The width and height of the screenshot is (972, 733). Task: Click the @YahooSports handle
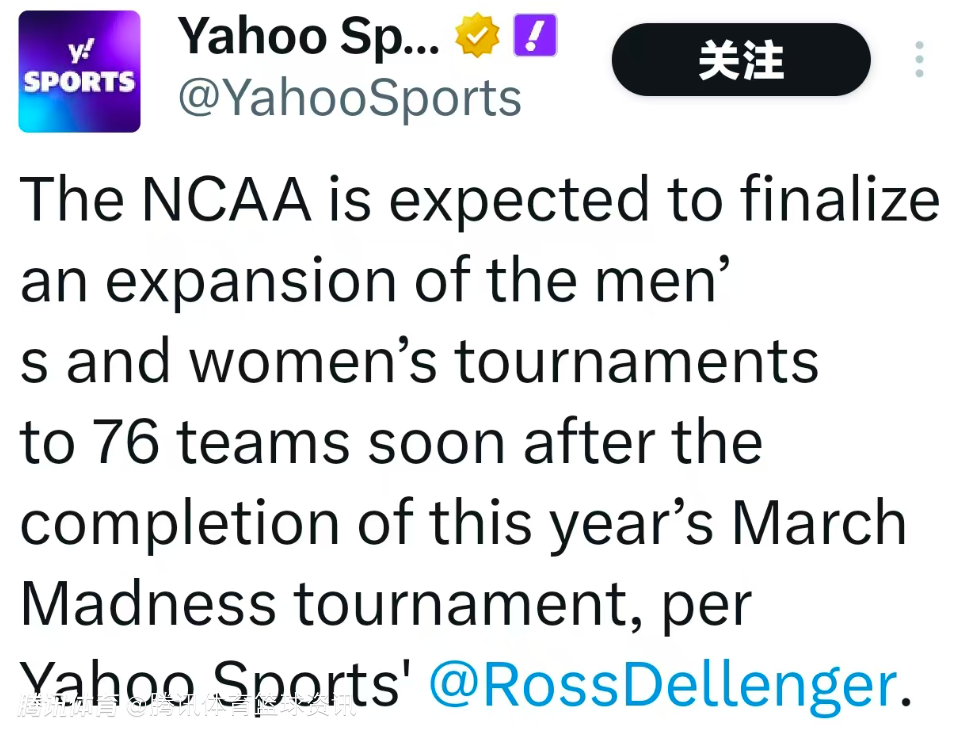tap(349, 98)
